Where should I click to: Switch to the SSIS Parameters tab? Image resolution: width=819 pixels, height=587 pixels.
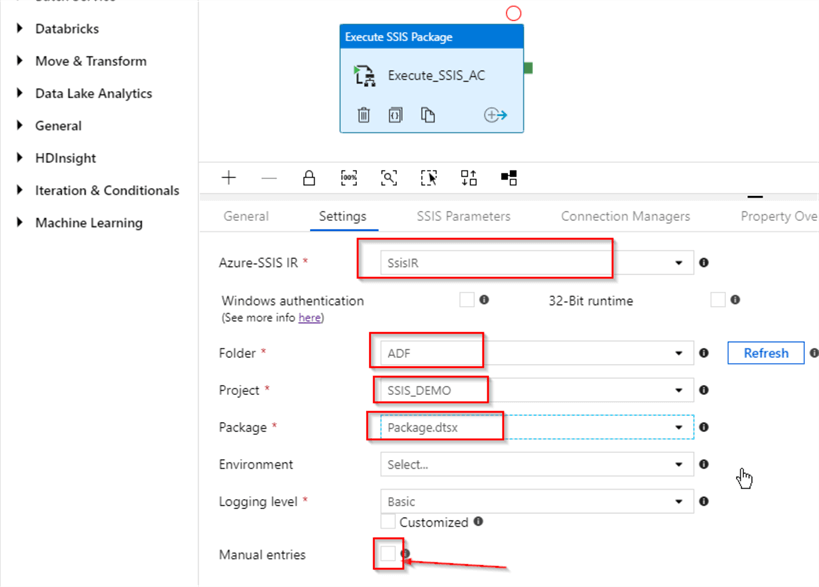point(463,216)
